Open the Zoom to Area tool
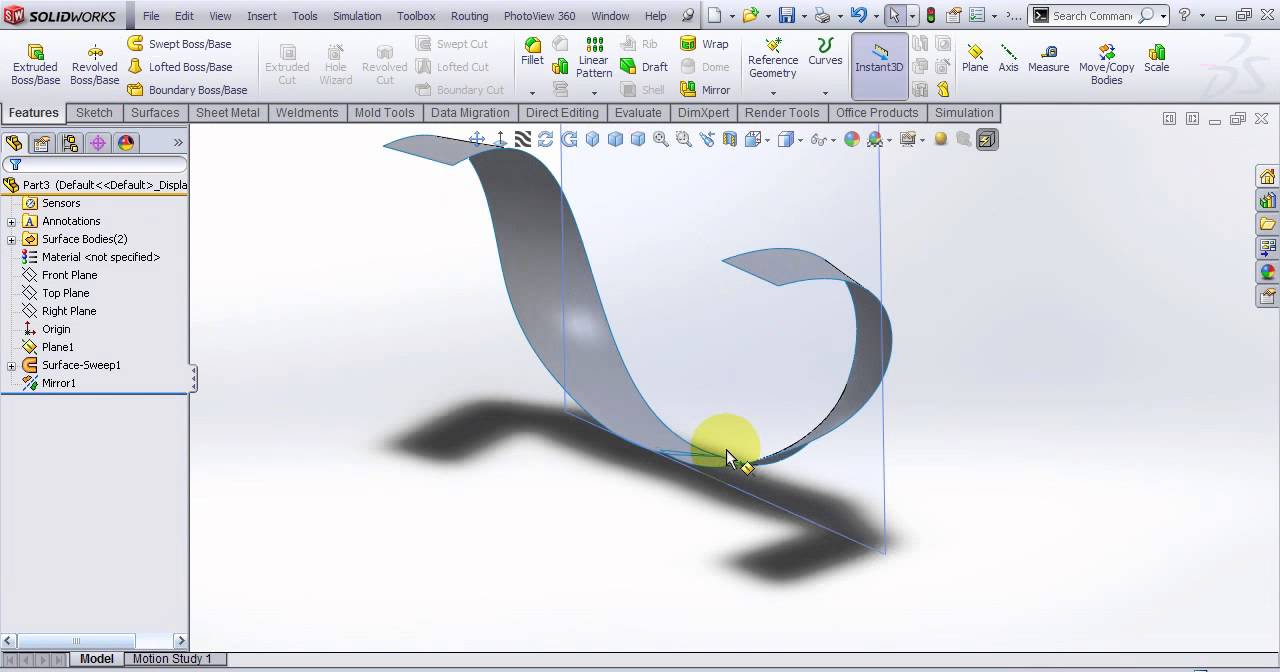This screenshot has width=1280, height=672. (682, 139)
